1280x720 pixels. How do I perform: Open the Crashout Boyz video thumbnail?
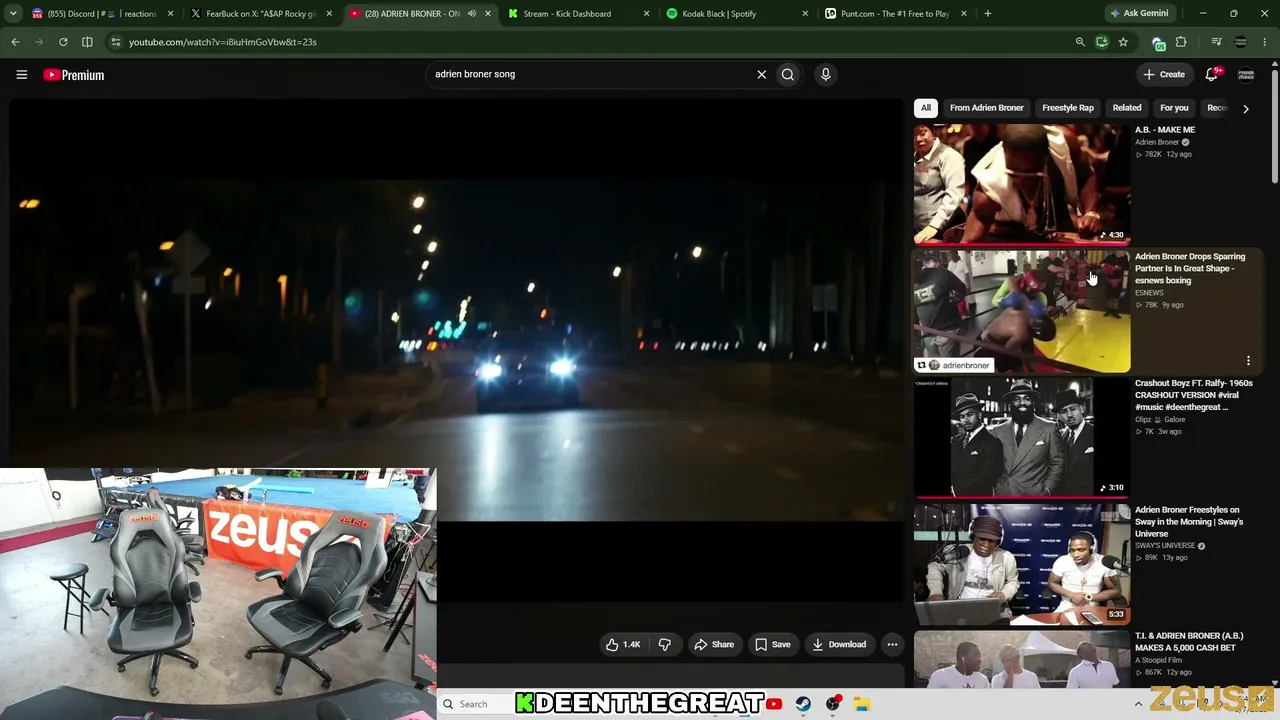(x=1022, y=438)
